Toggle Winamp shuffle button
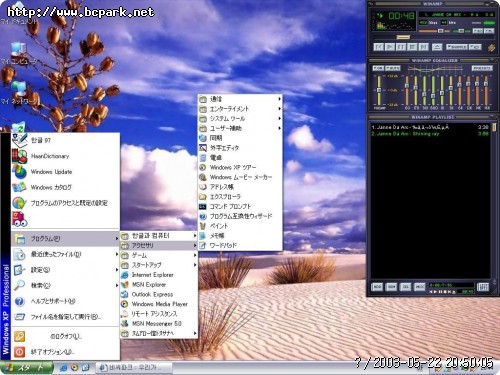 coord(457,47)
